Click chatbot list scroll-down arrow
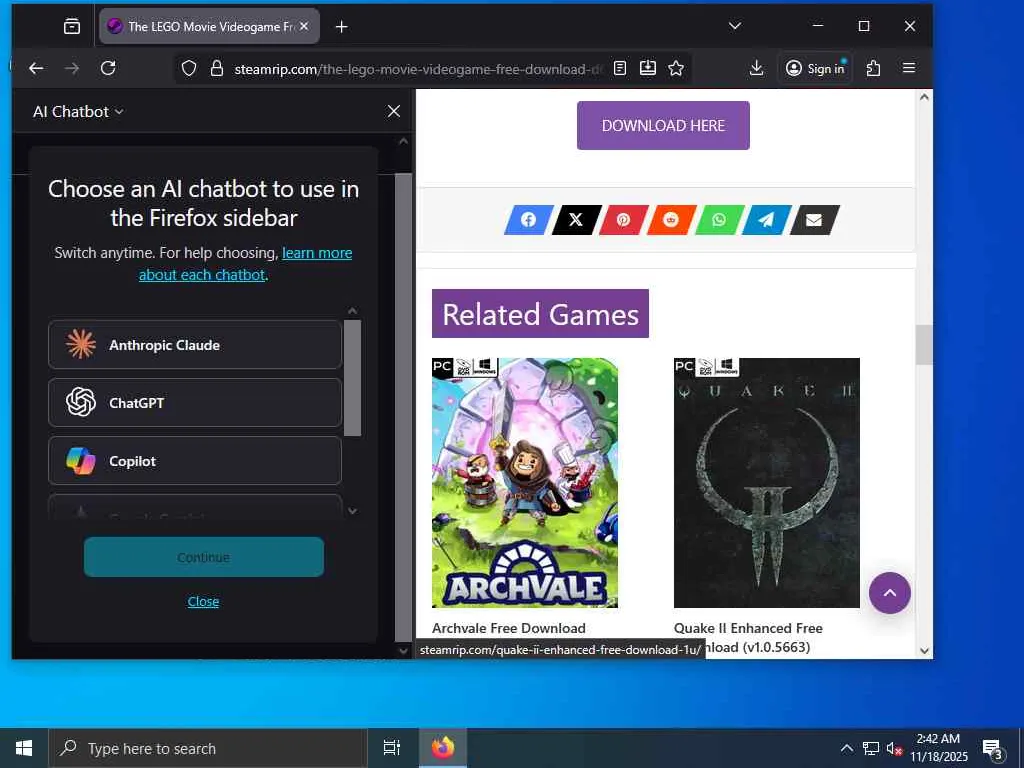This screenshot has width=1024, height=768. pyautogui.click(x=353, y=511)
